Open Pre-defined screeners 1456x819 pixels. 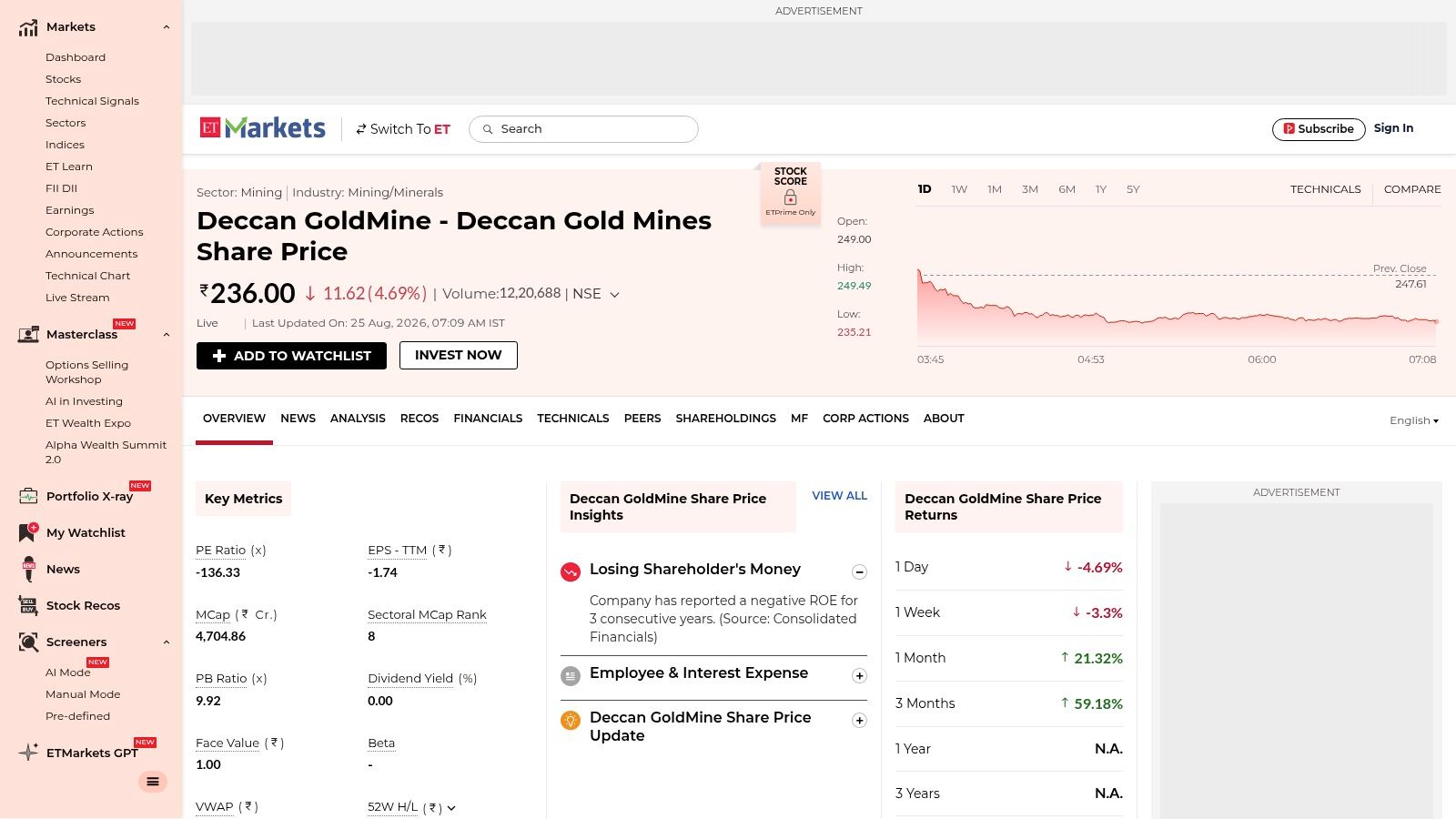pos(77,716)
